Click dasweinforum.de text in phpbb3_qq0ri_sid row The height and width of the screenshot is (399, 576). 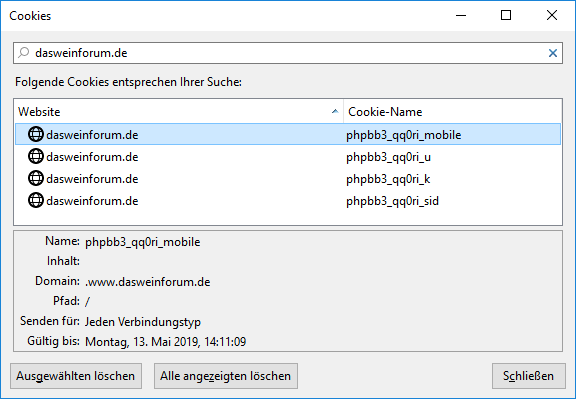(x=92, y=201)
